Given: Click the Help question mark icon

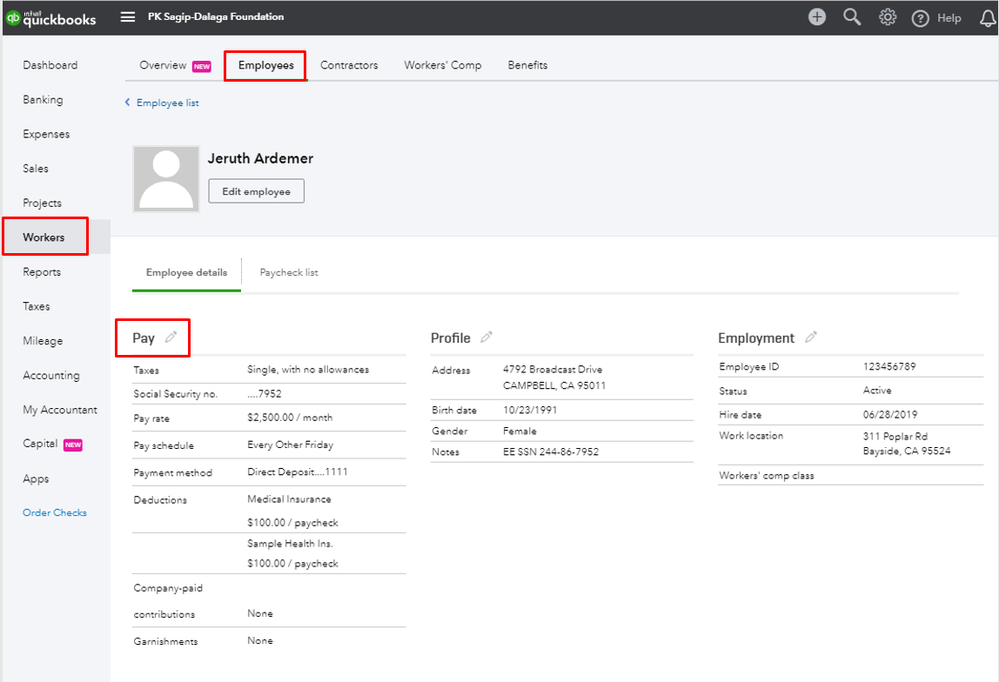Looking at the screenshot, I should click(921, 18).
